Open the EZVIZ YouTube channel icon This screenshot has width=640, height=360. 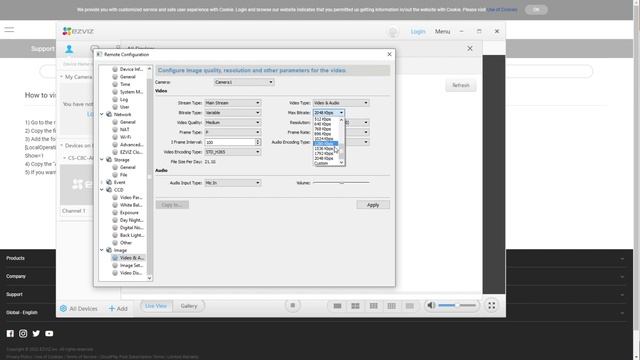coord(49,333)
